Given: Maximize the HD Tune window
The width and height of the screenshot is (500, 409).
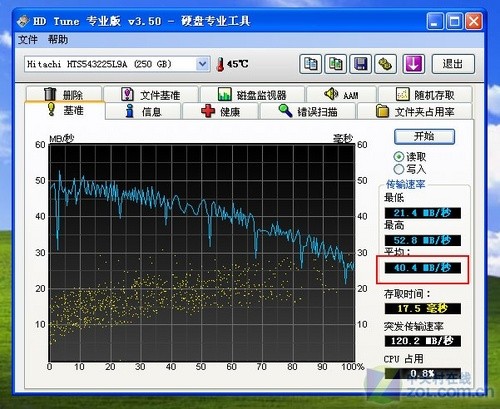Looking at the screenshot, I should 454,22.
